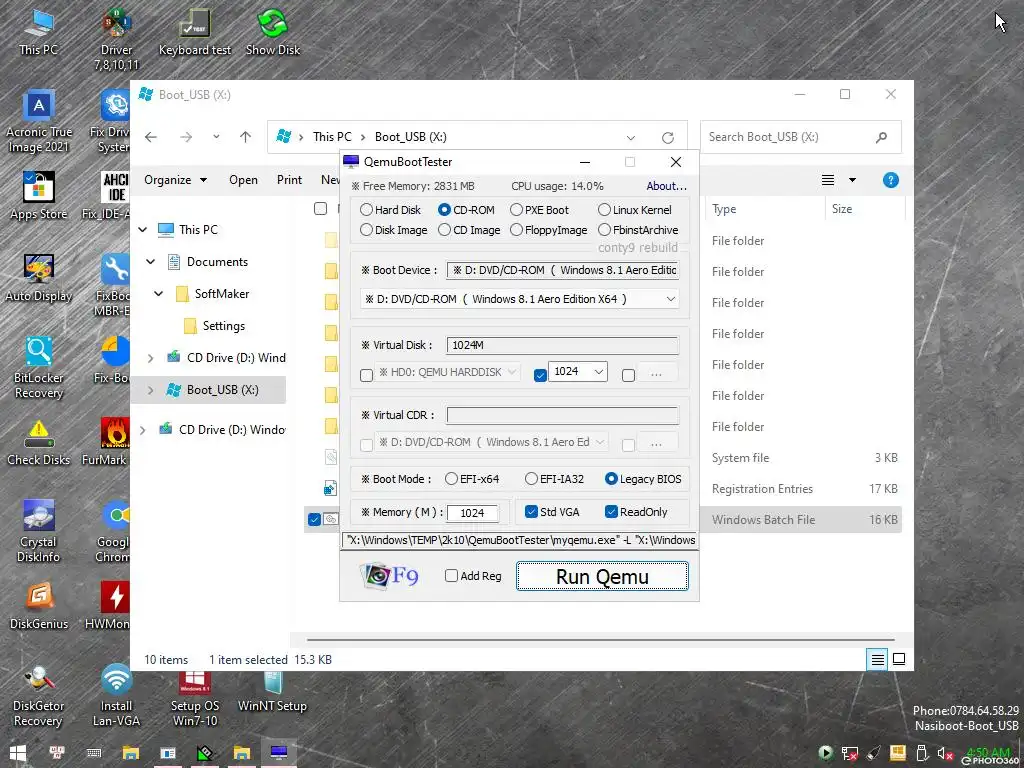This screenshot has height=768, width=1024.
Task: Open the address bar history dropdown
Action: pyautogui.click(x=630, y=138)
